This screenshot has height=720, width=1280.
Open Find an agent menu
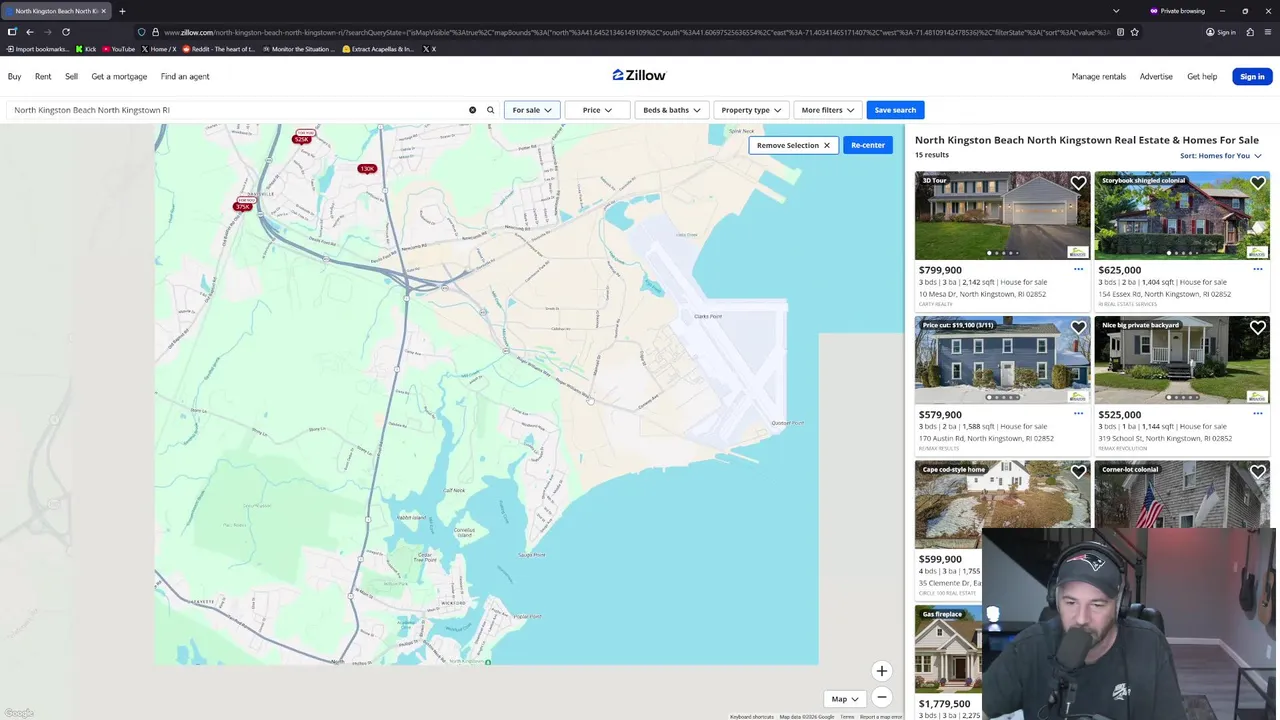point(185,76)
